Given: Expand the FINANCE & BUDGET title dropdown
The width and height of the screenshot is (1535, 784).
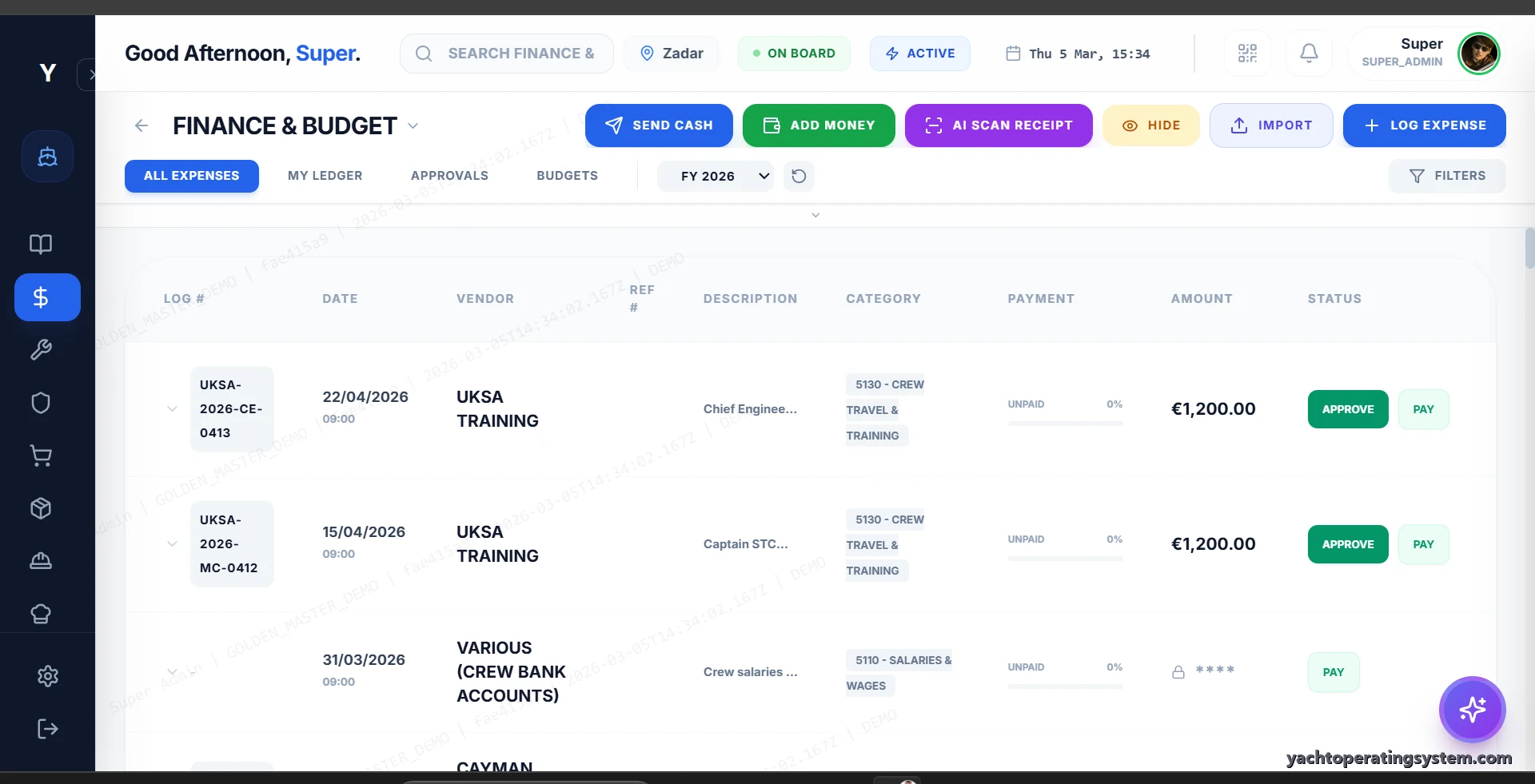Looking at the screenshot, I should (413, 125).
